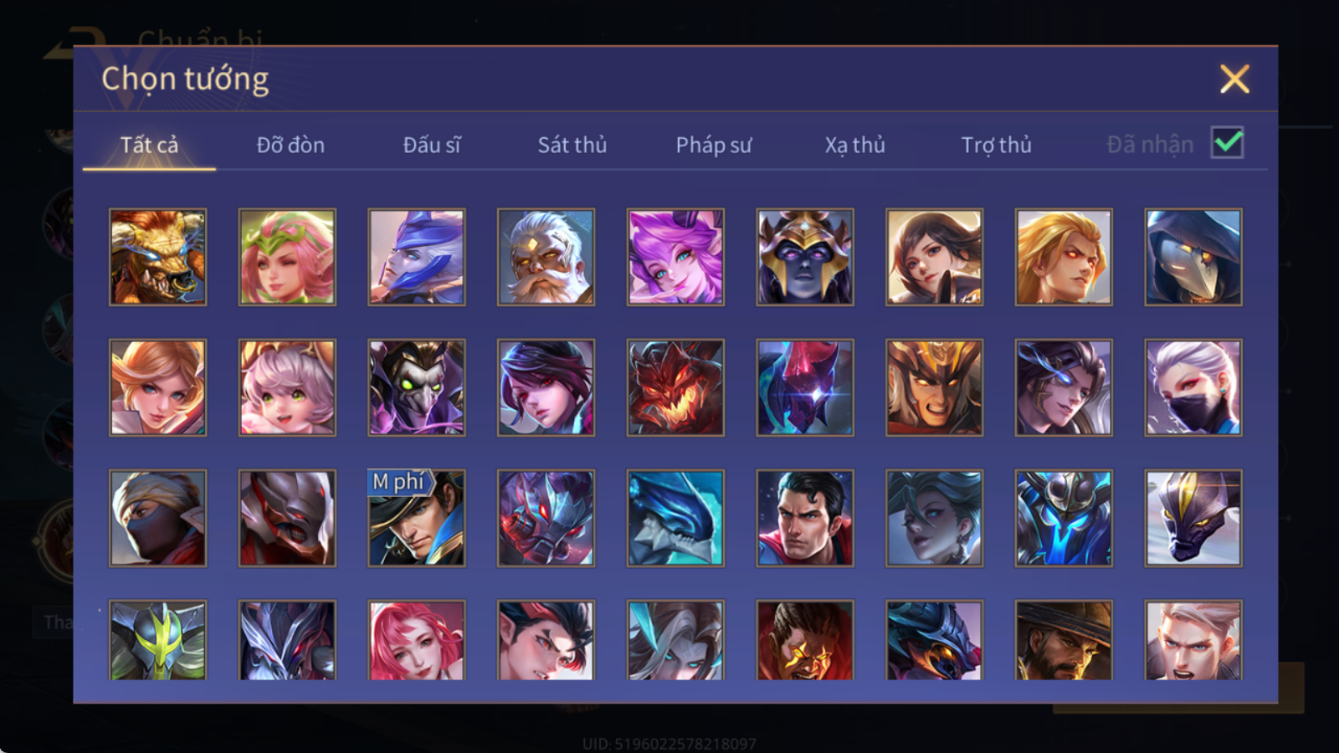Select the white-bearded old man hero
Image resolution: width=1339 pixels, height=753 pixels.
(546, 257)
